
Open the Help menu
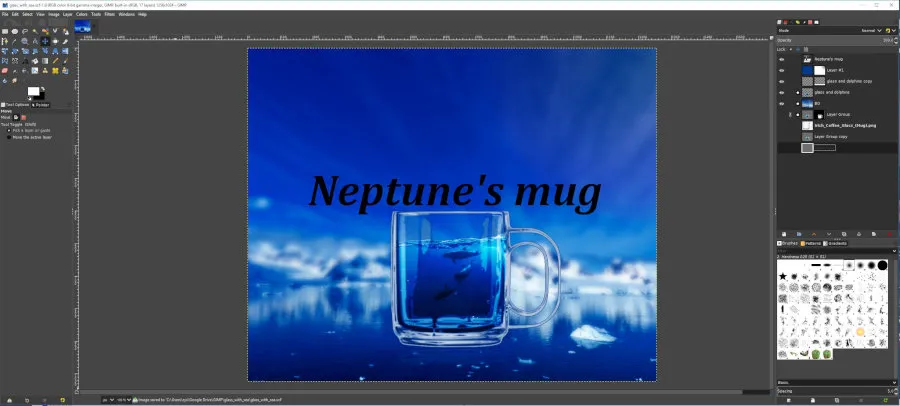(142, 14)
